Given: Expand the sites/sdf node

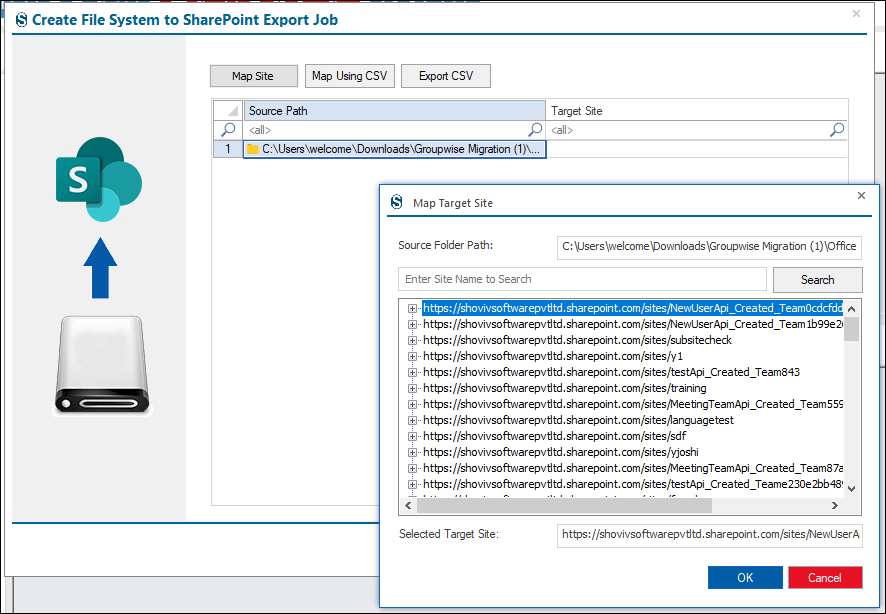Looking at the screenshot, I should click(x=412, y=436).
